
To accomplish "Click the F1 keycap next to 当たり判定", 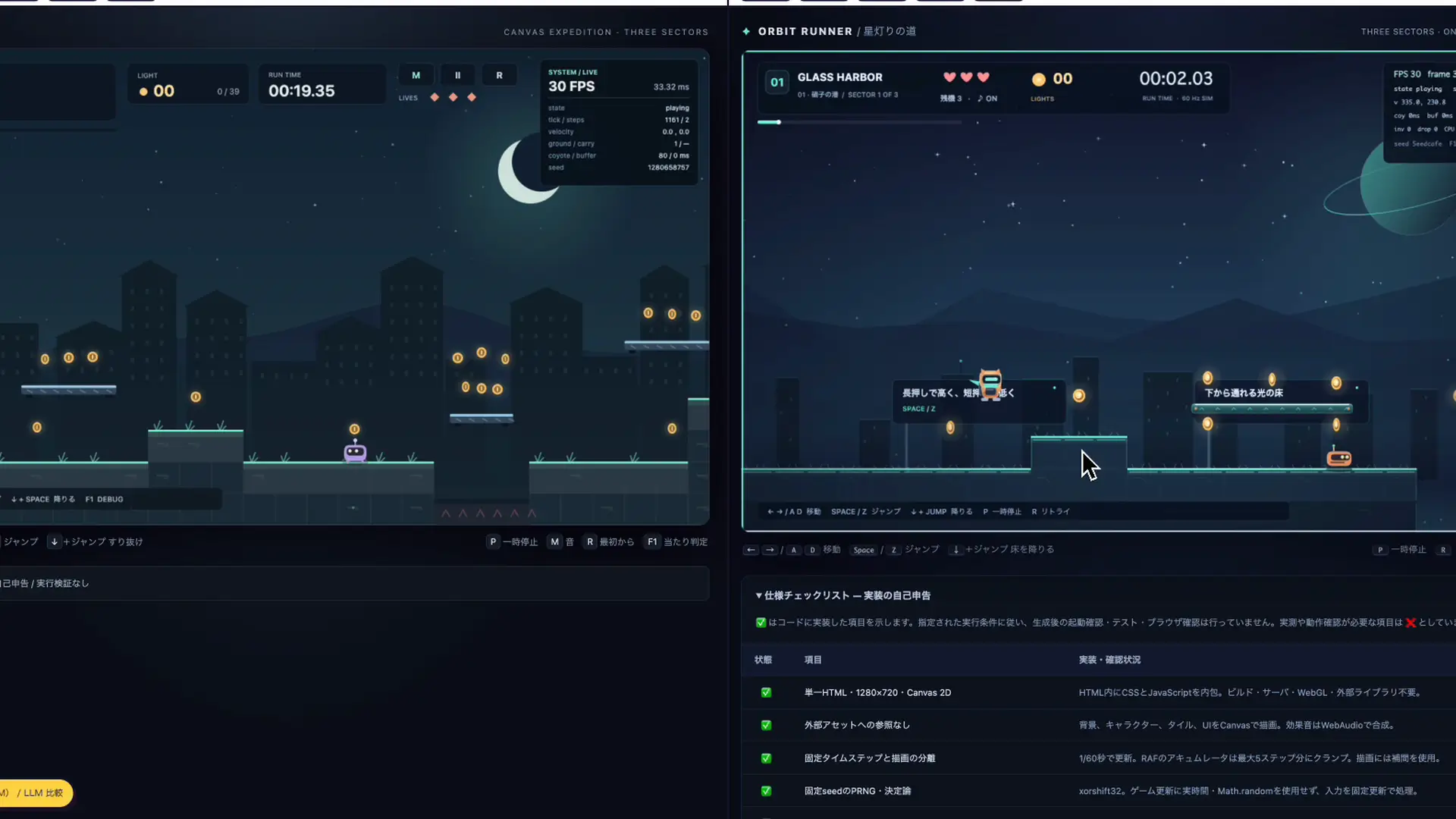I will coord(652,541).
